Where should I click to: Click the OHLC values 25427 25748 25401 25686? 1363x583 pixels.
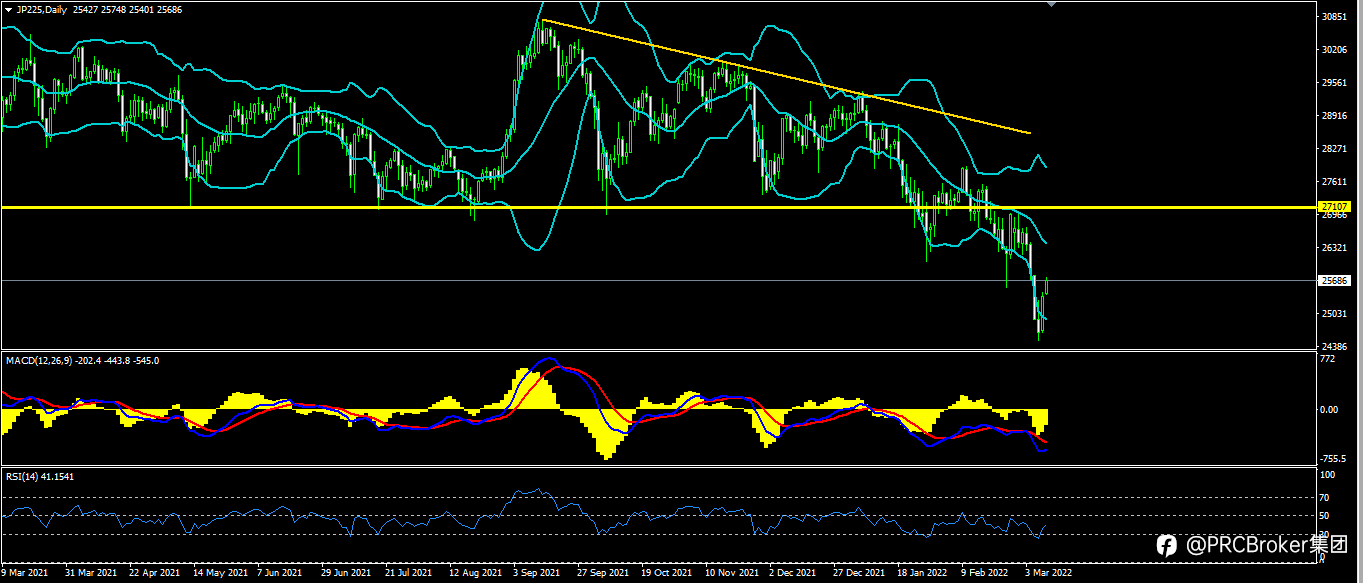pos(125,8)
